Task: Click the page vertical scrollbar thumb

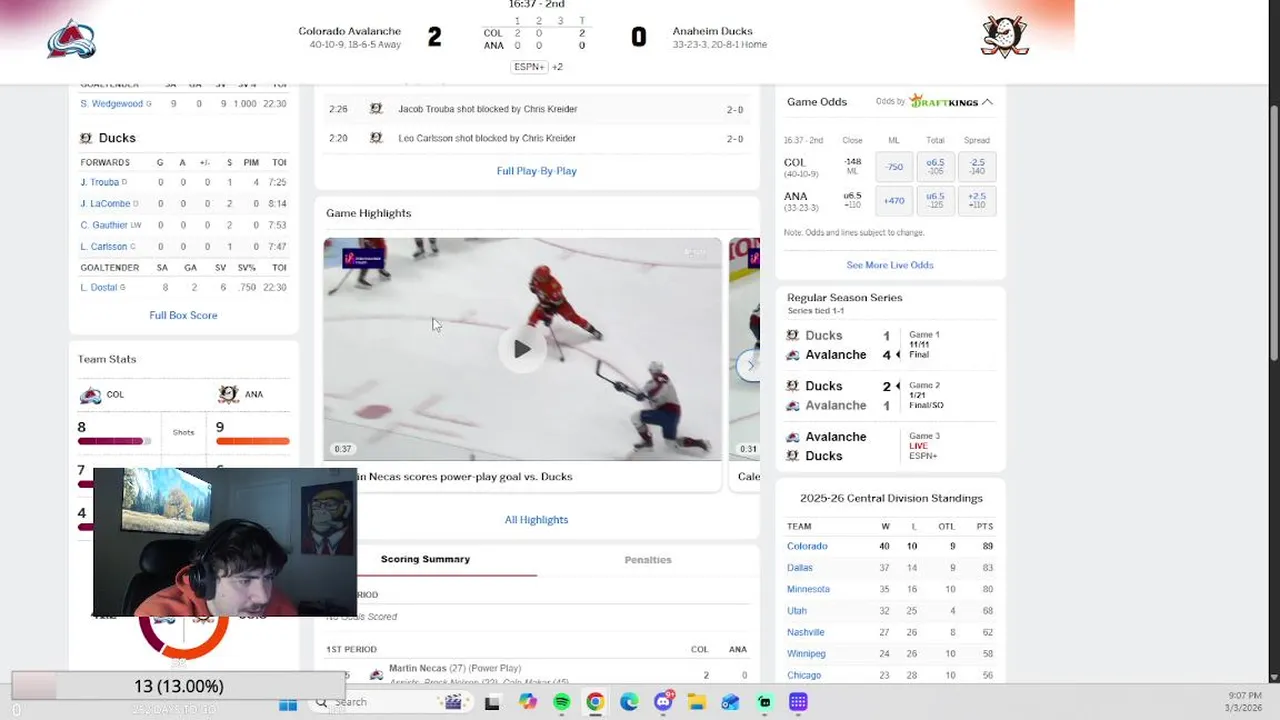Action: pos(1274,233)
